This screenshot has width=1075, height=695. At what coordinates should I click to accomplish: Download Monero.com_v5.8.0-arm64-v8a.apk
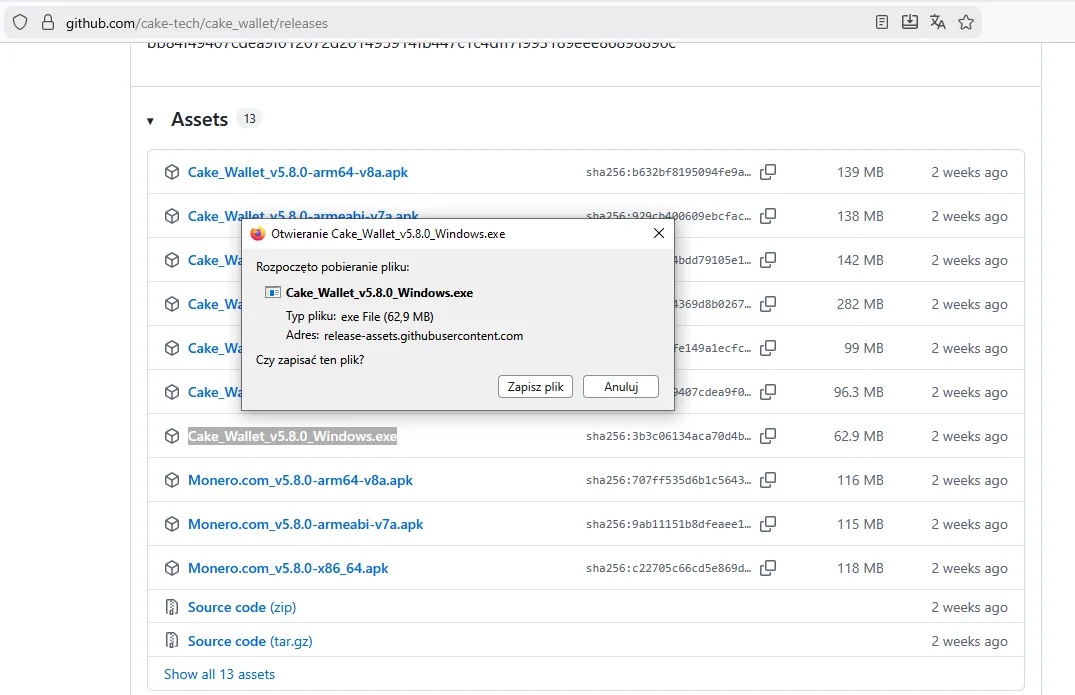point(300,480)
